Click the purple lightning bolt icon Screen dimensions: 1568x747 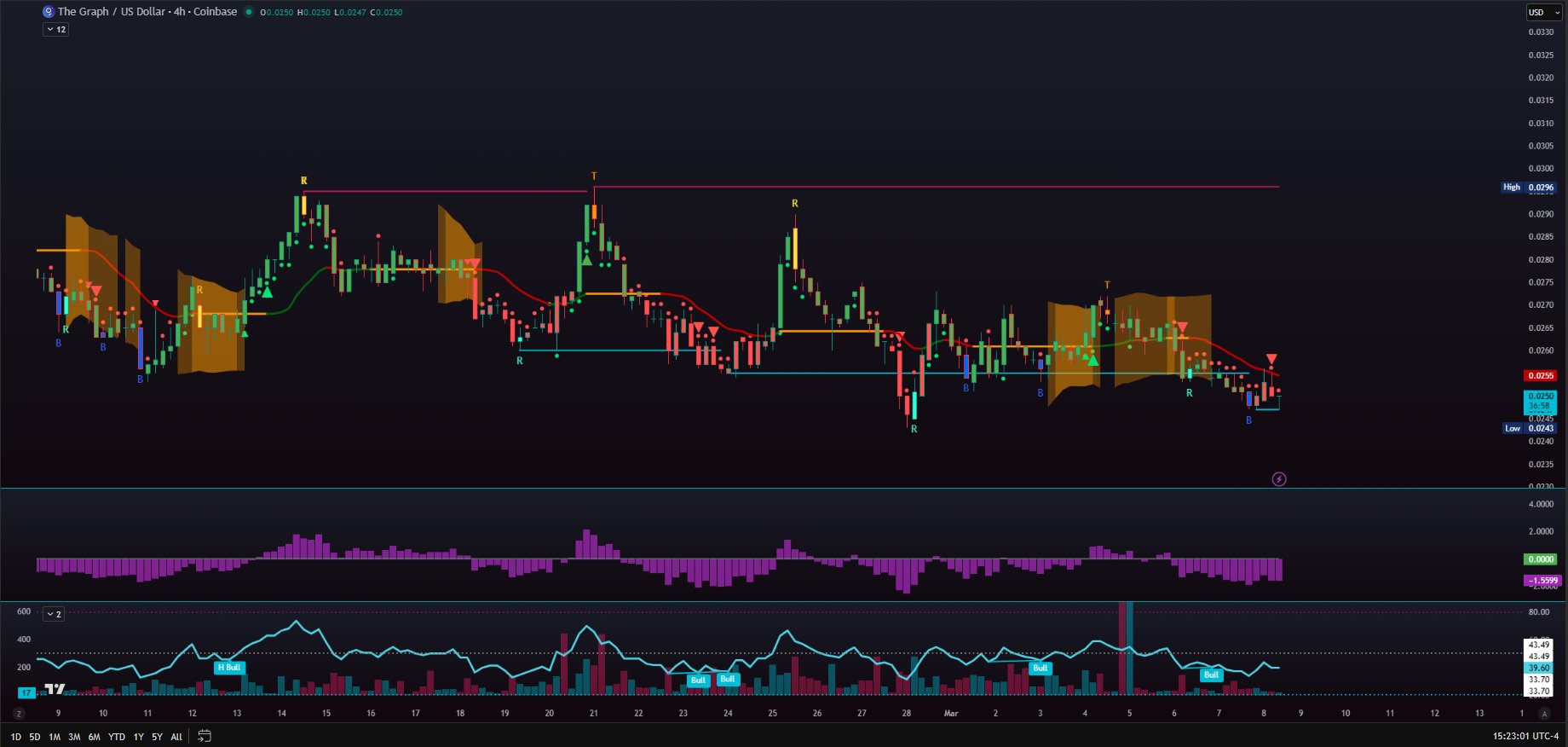tap(1279, 479)
